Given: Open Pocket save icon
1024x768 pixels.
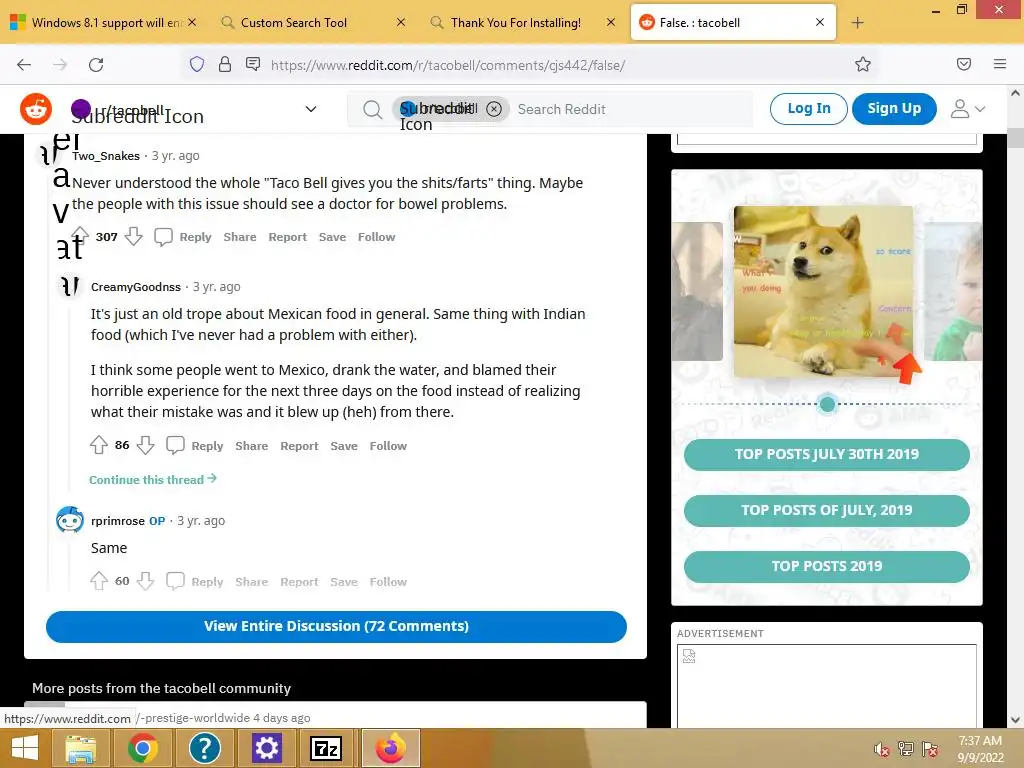Looking at the screenshot, I should pyautogui.click(x=963, y=64).
